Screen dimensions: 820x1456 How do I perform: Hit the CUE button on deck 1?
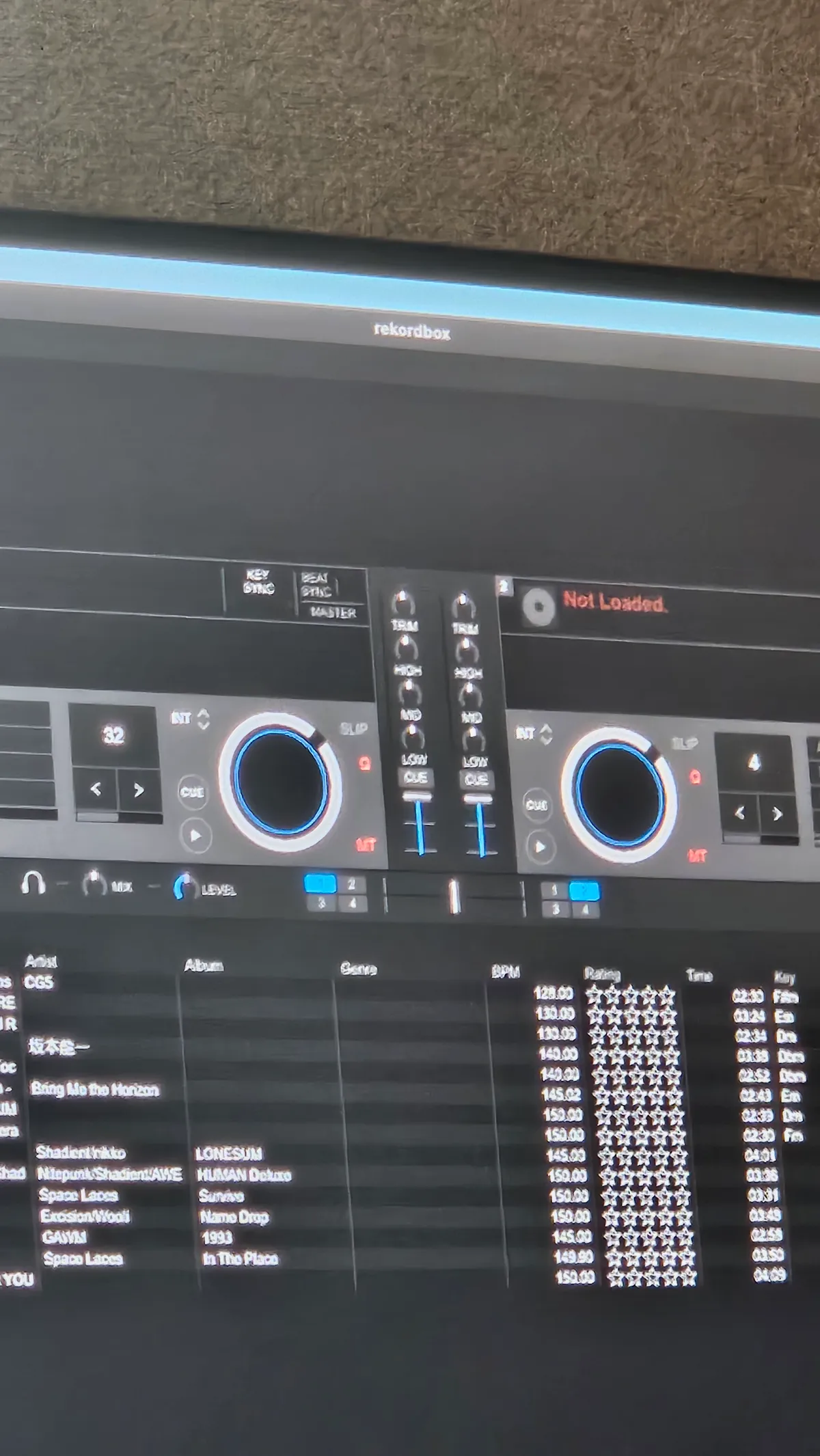tap(192, 792)
